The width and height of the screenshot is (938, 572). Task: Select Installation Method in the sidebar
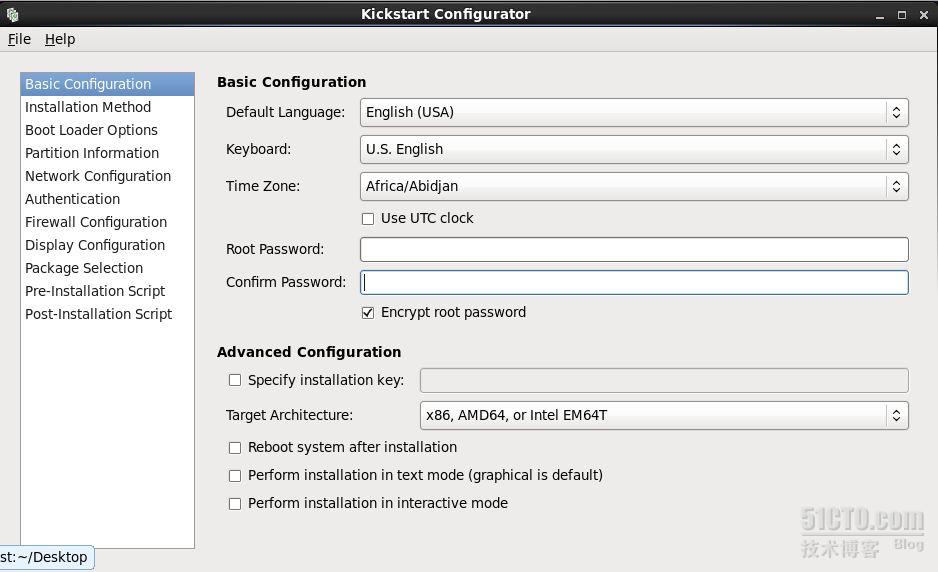tap(88, 107)
